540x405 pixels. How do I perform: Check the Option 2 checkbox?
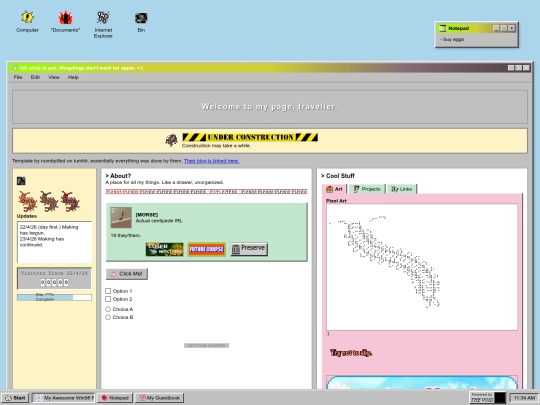[x=108, y=299]
